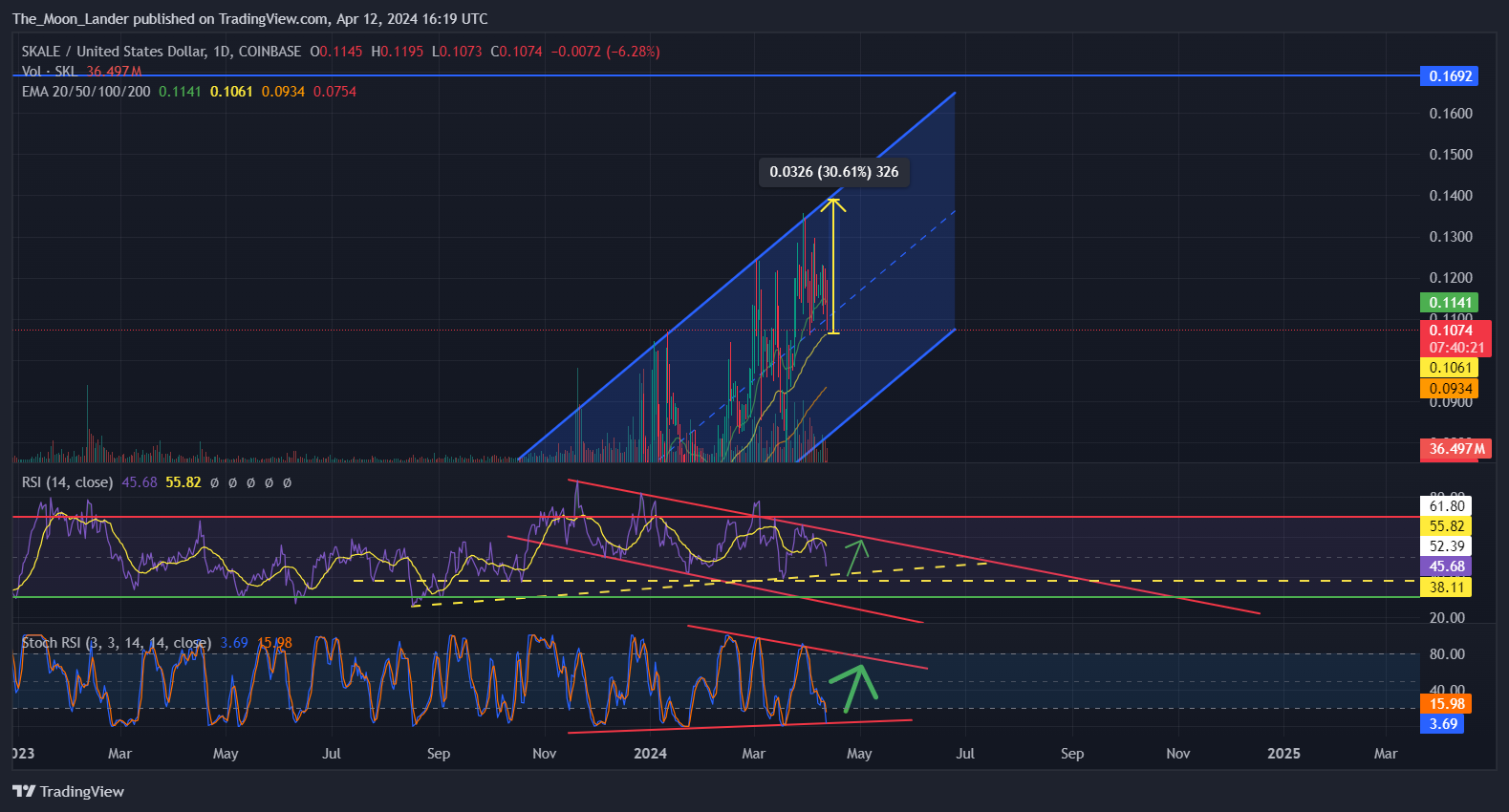The width and height of the screenshot is (1509, 812).
Task: Click the yellow 38.11 RSI axis tag
Action: tap(1447, 588)
